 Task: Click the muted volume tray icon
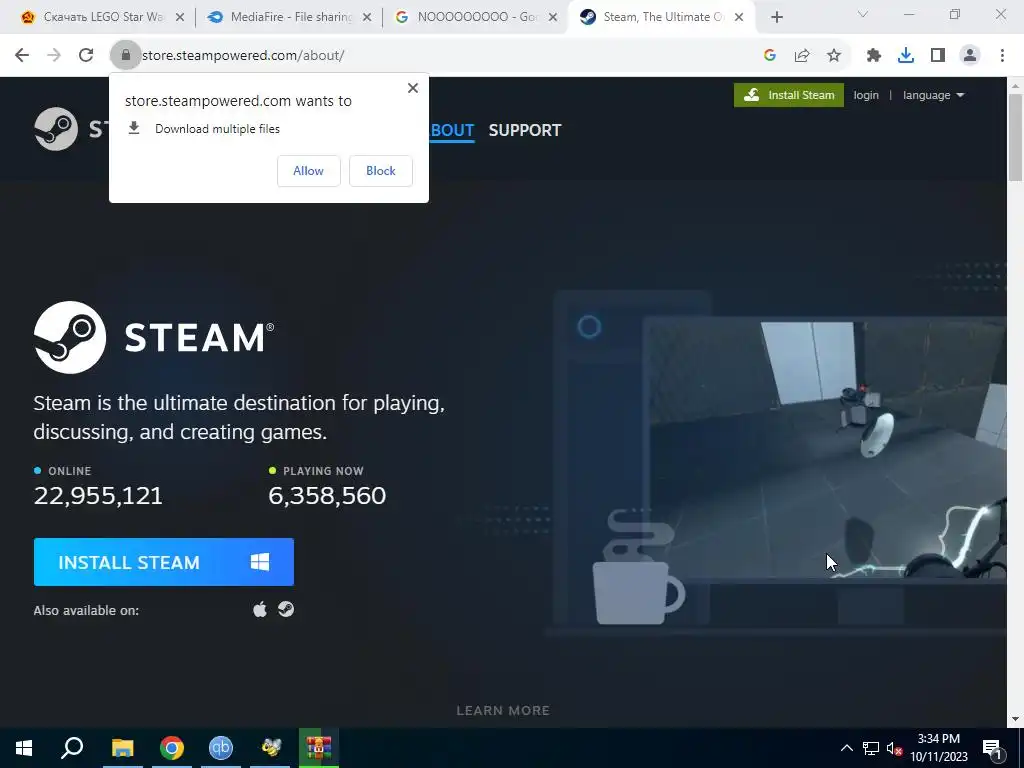pyautogui.click(x=895, y=748)
